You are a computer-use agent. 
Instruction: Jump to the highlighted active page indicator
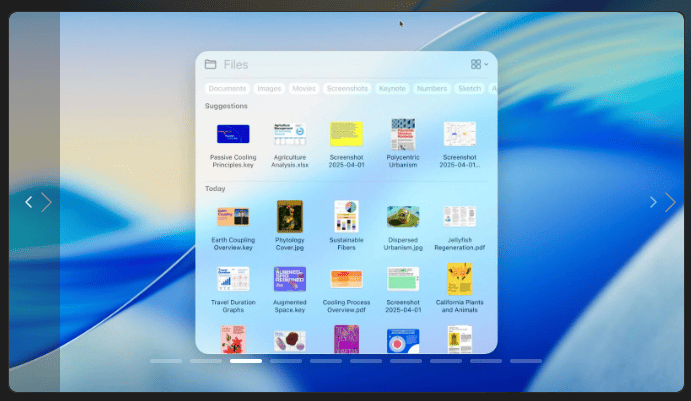246,361
